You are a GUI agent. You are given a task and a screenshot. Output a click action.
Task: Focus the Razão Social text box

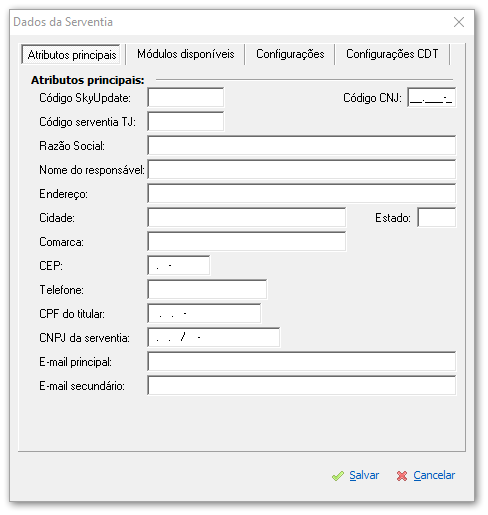pyautogui.click(x=302, y=145)
